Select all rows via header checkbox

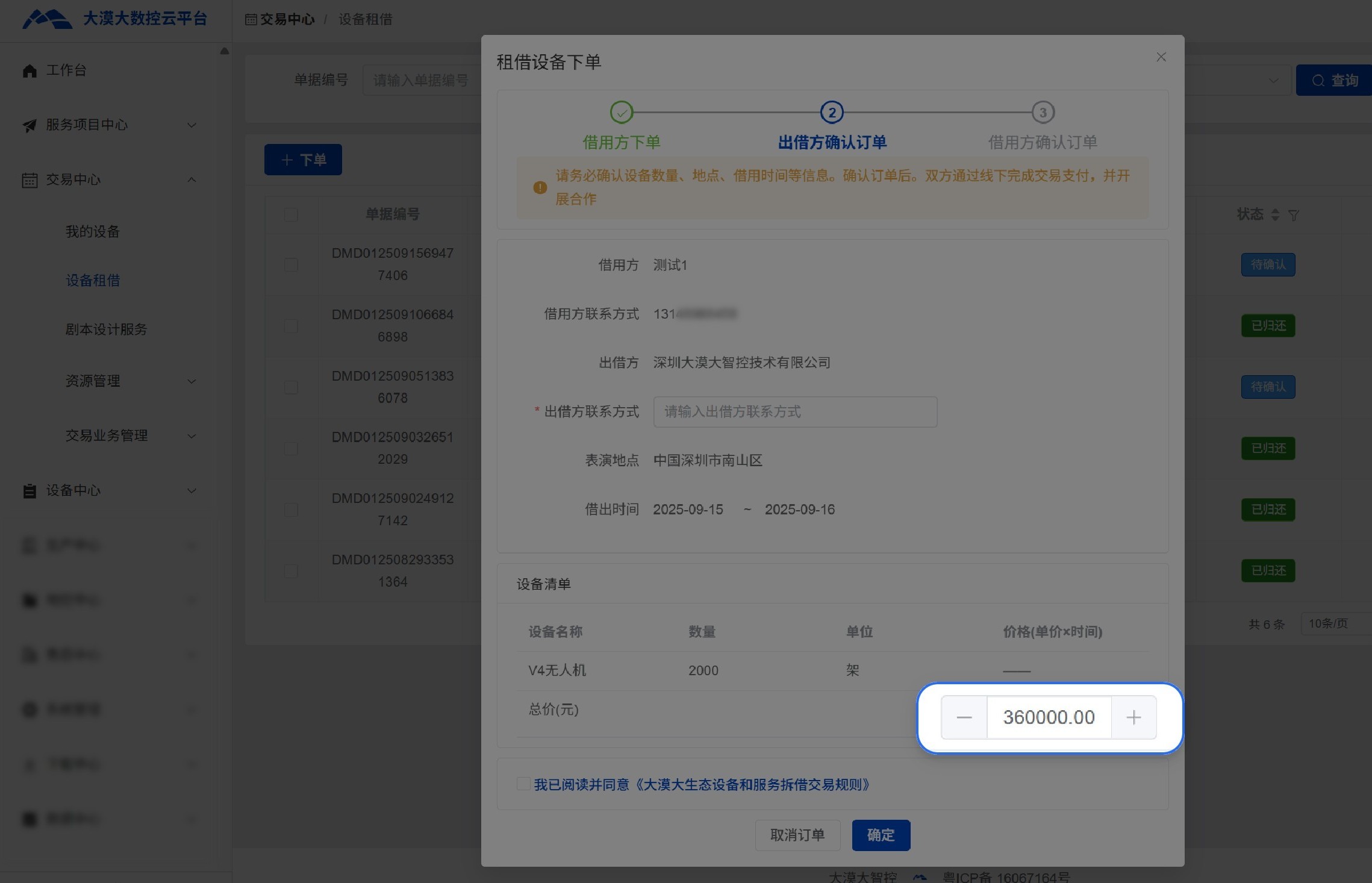coord(291,215)
